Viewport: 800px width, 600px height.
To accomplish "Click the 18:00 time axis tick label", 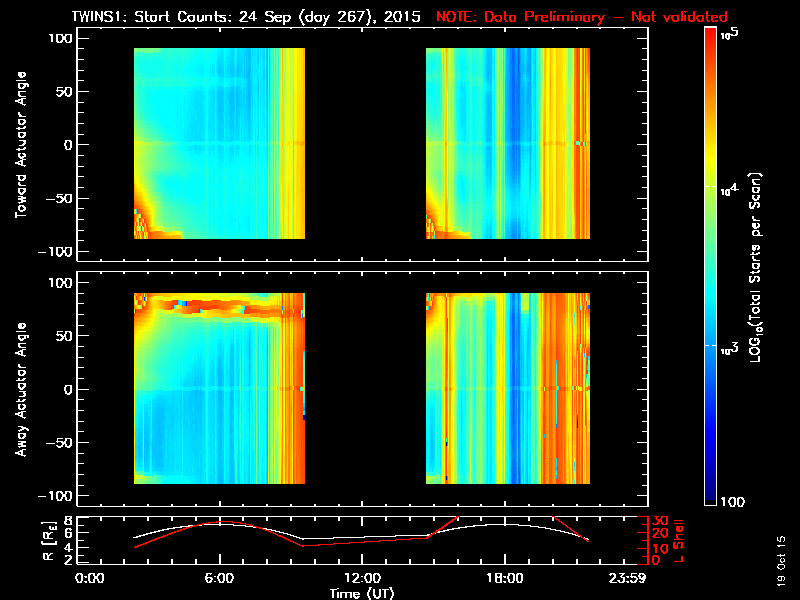I will pyautogui.click(x=505, y=579).
